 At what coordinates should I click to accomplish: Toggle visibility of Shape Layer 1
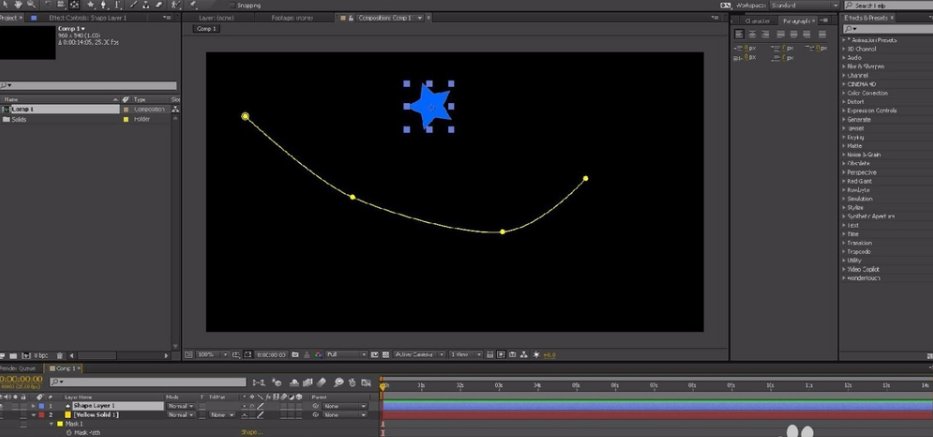pos(5,406)
